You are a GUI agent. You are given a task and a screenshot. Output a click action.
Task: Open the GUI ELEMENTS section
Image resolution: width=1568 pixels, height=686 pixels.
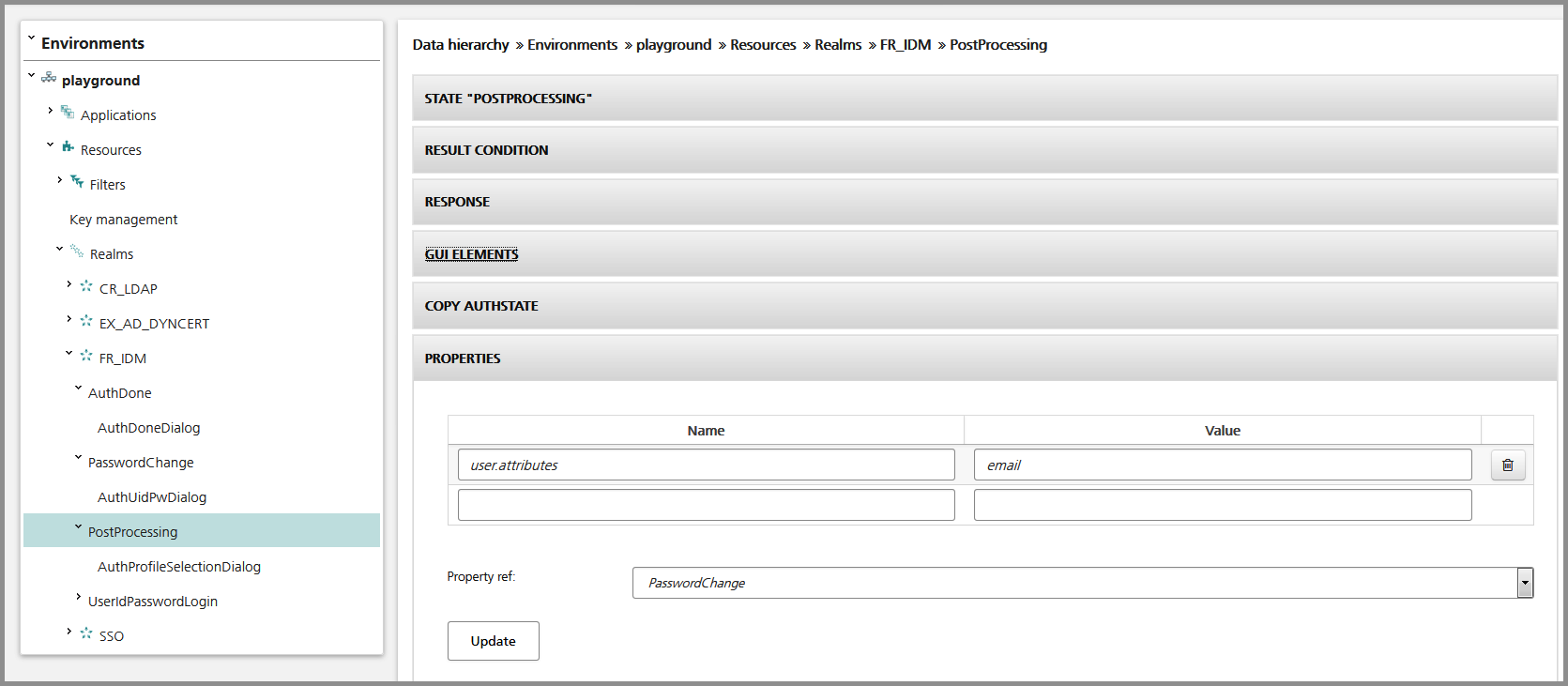coord(984,254)
